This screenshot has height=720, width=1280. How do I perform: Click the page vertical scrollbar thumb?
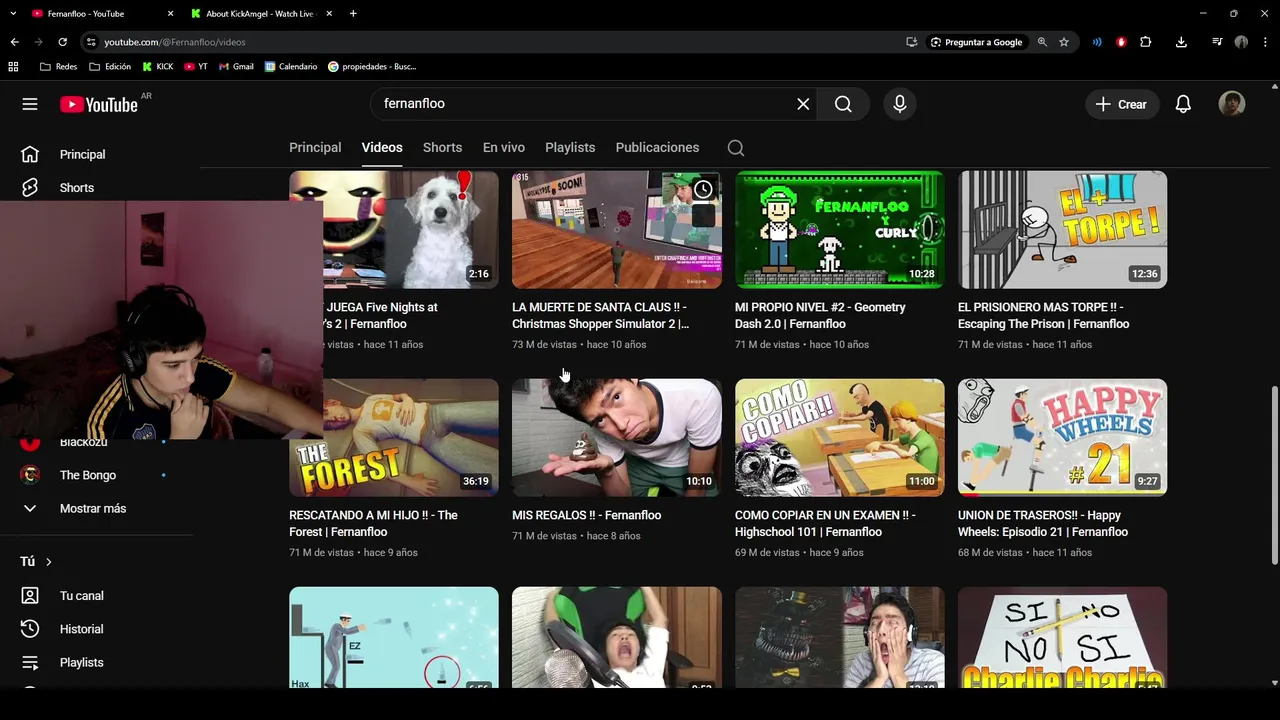1274,475
